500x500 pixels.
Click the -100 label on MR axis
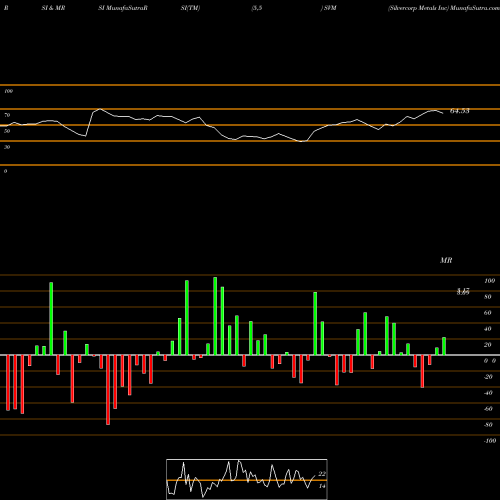490,441
